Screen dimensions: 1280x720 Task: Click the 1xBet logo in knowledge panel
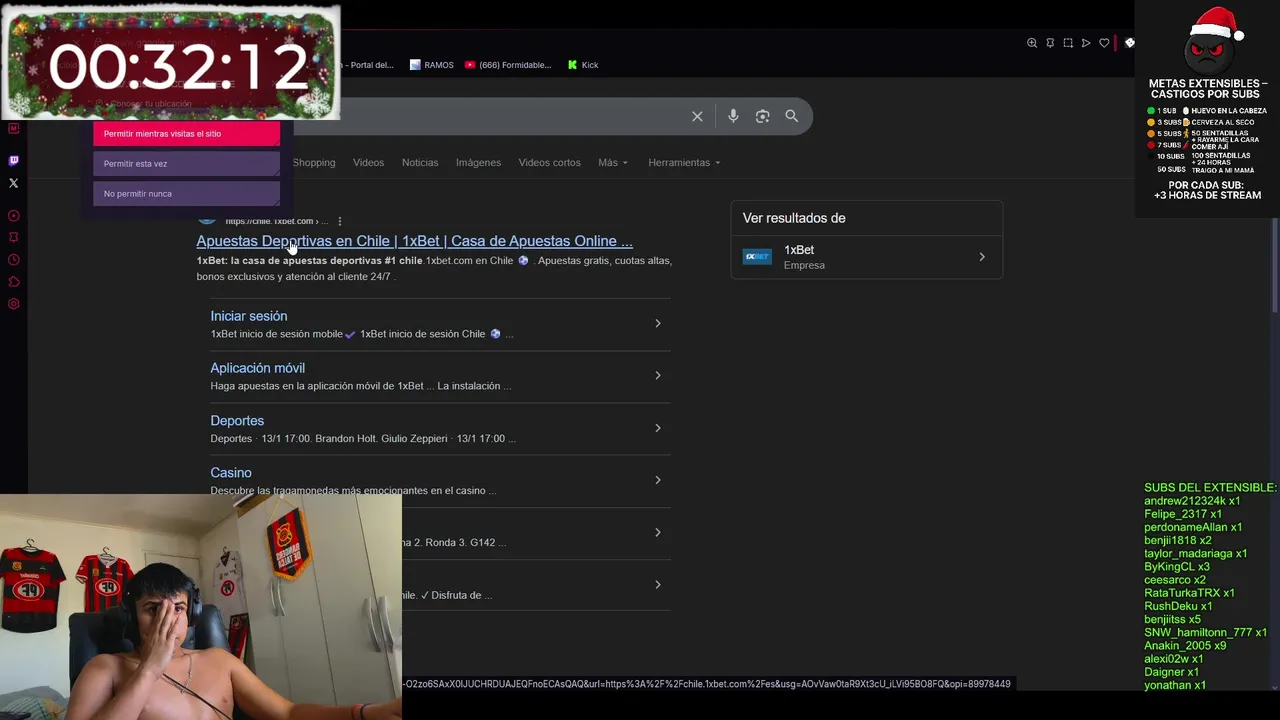tap(757, 257)
